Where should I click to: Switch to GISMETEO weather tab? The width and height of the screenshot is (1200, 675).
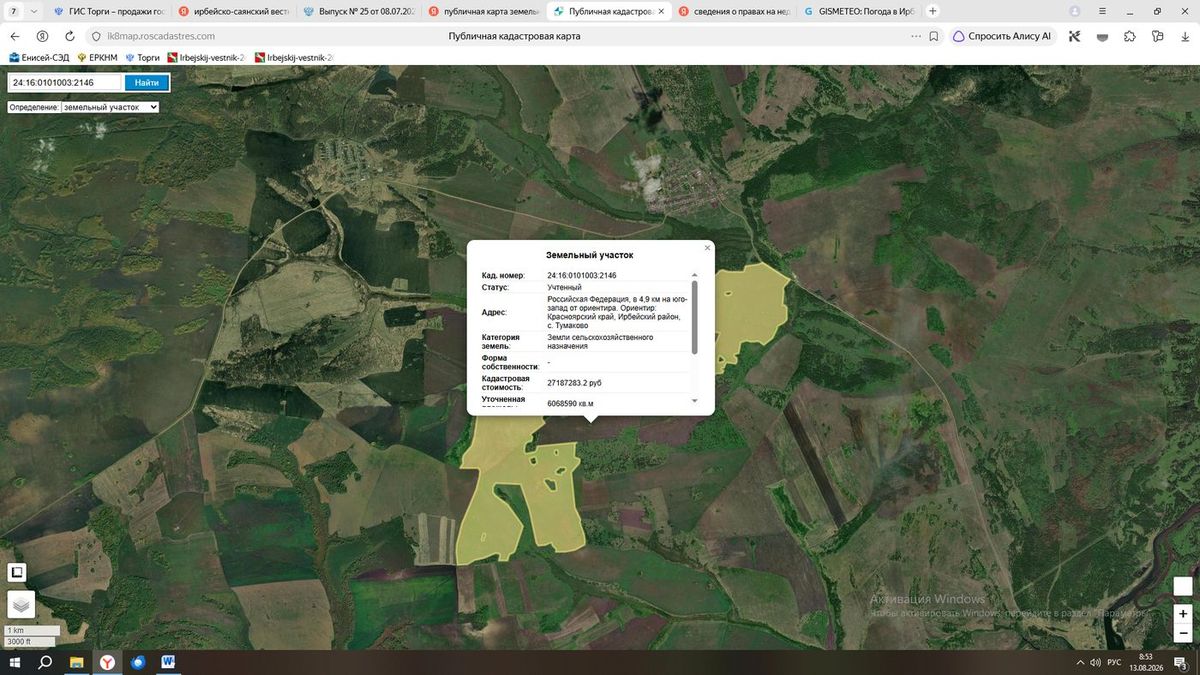(x=858, y=11)
